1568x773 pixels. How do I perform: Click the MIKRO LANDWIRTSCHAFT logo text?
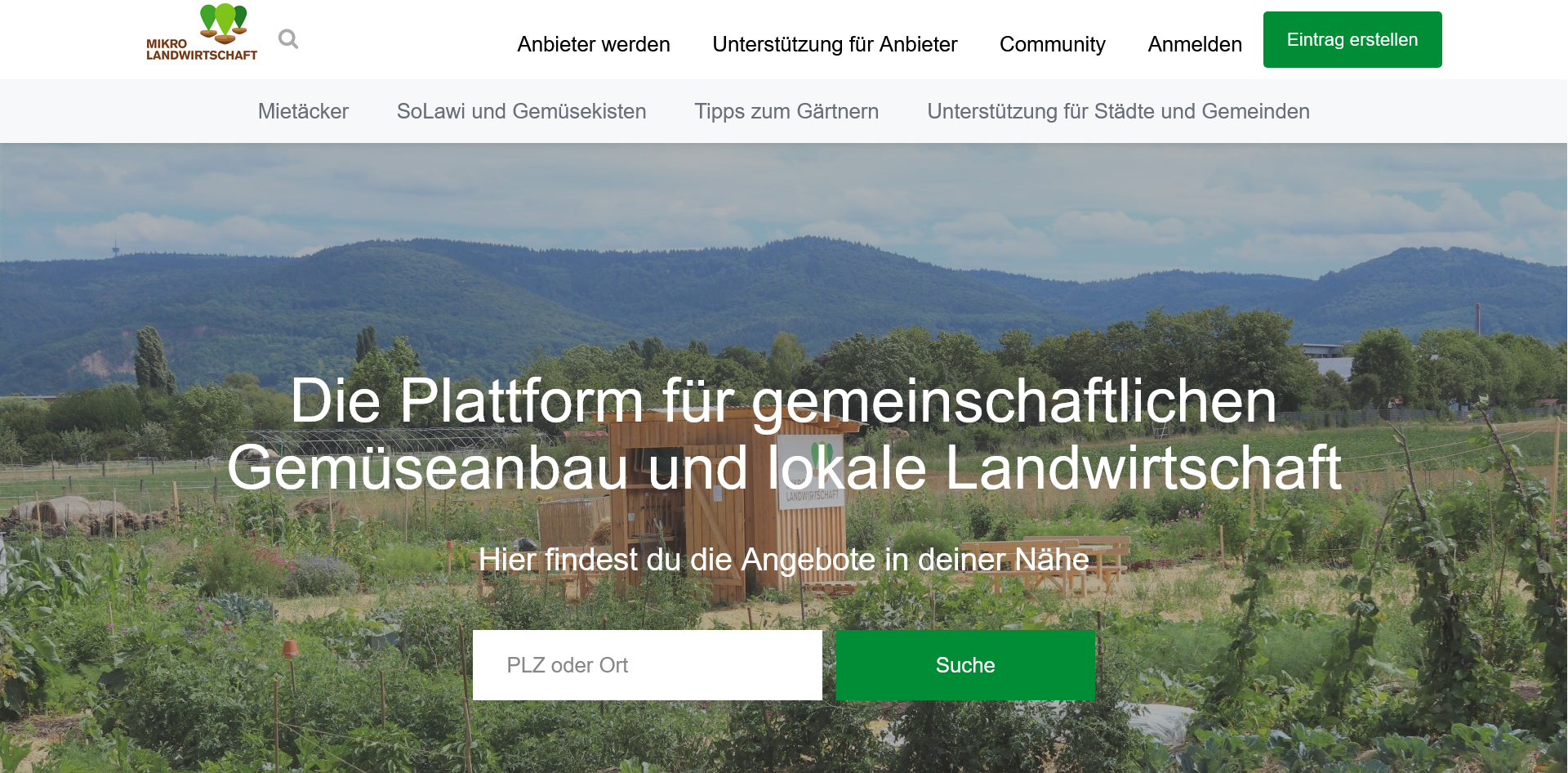[x=201, y=50]
